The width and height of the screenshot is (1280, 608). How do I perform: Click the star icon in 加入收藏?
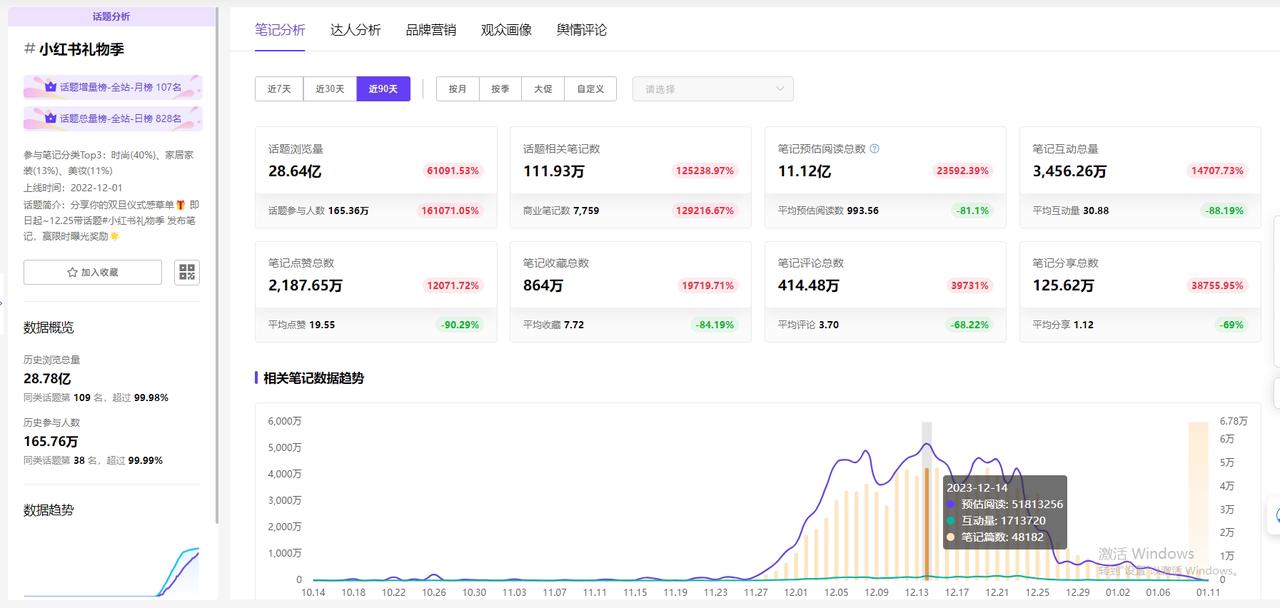72,272
